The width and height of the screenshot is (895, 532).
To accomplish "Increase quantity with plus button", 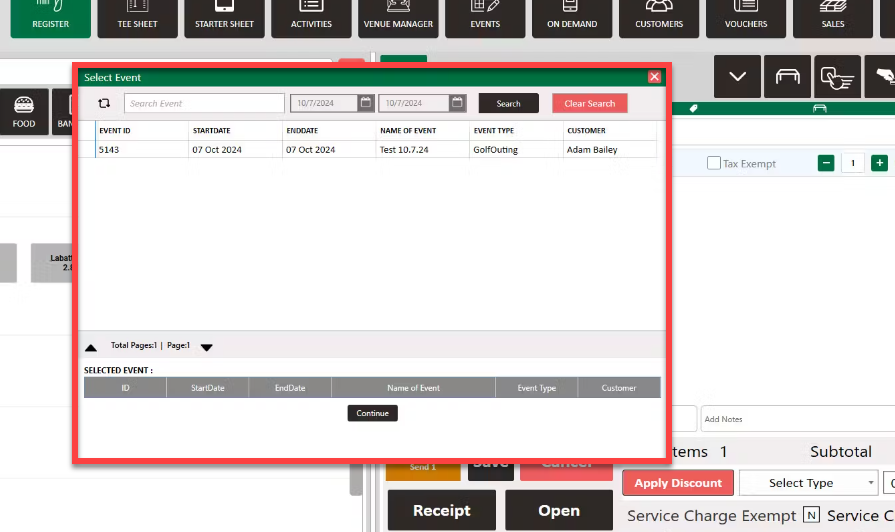I will pyautogui.click(x=880, y=163).
